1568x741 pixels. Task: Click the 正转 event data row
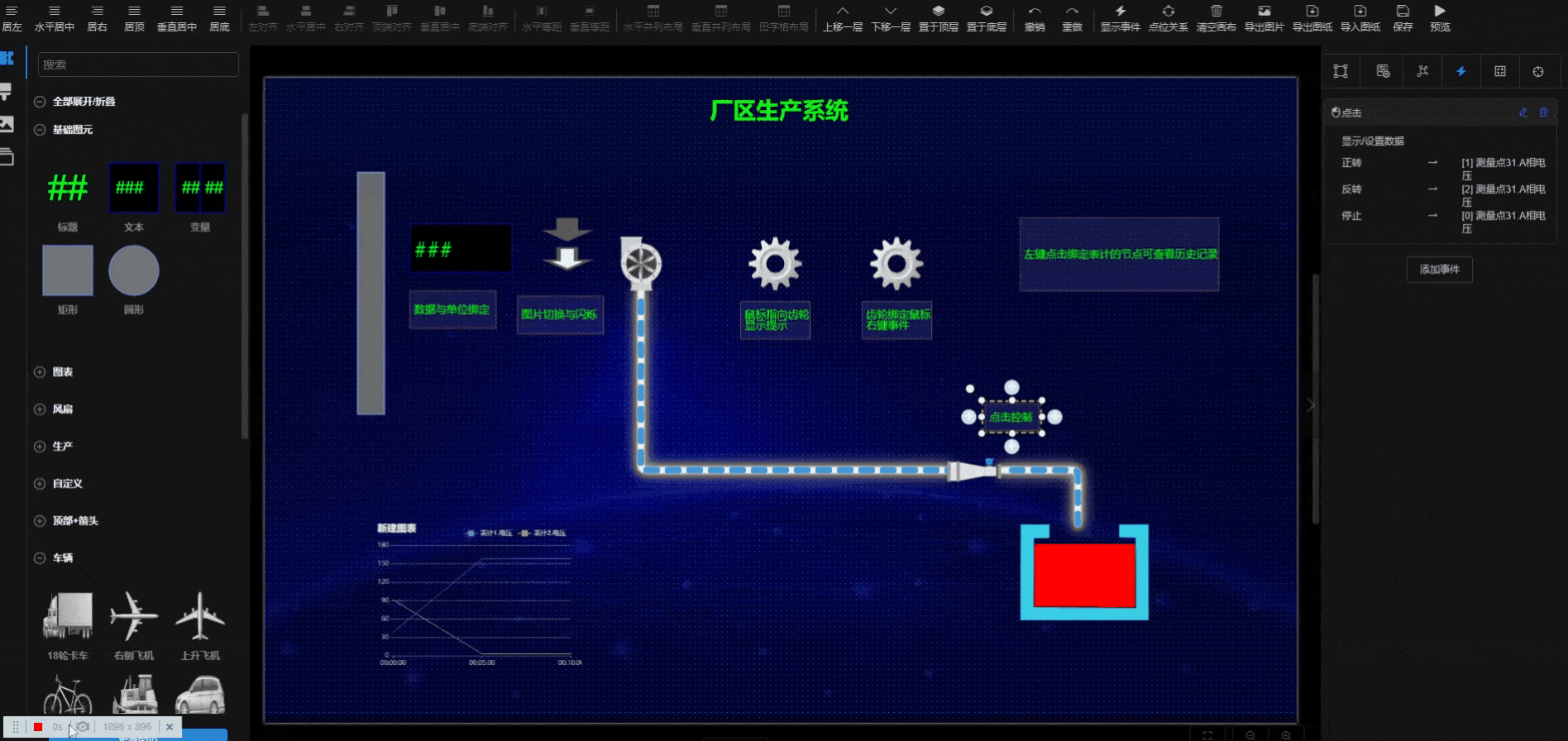1443,170
